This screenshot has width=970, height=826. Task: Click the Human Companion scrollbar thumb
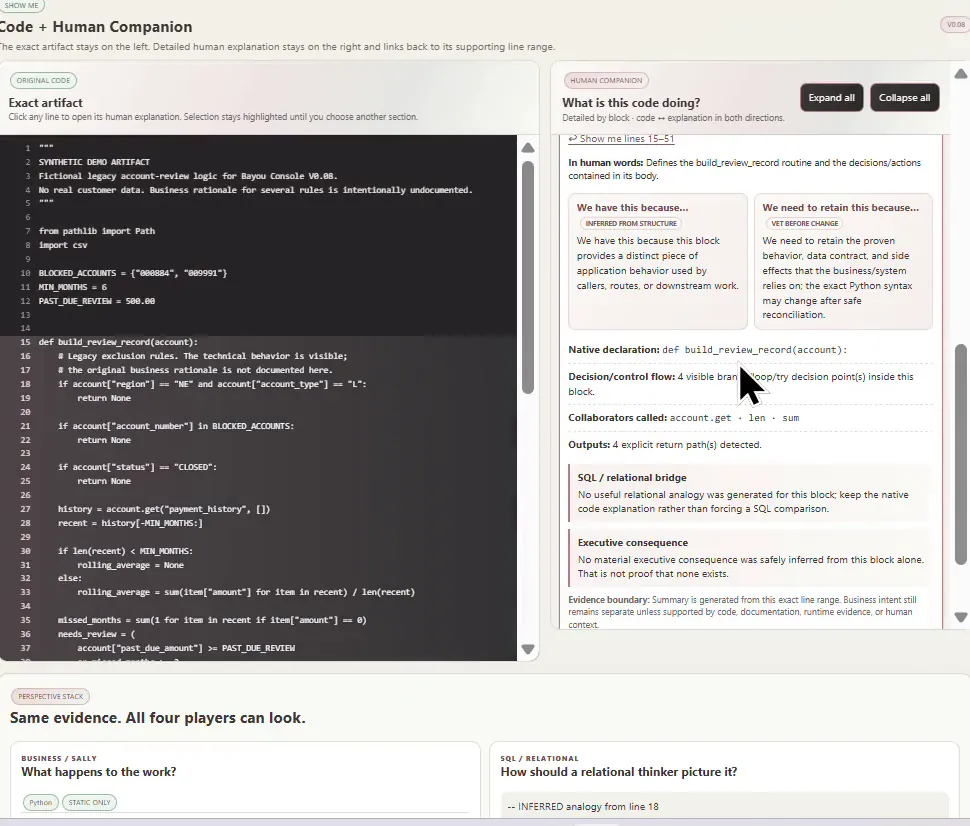coord(961,454)
